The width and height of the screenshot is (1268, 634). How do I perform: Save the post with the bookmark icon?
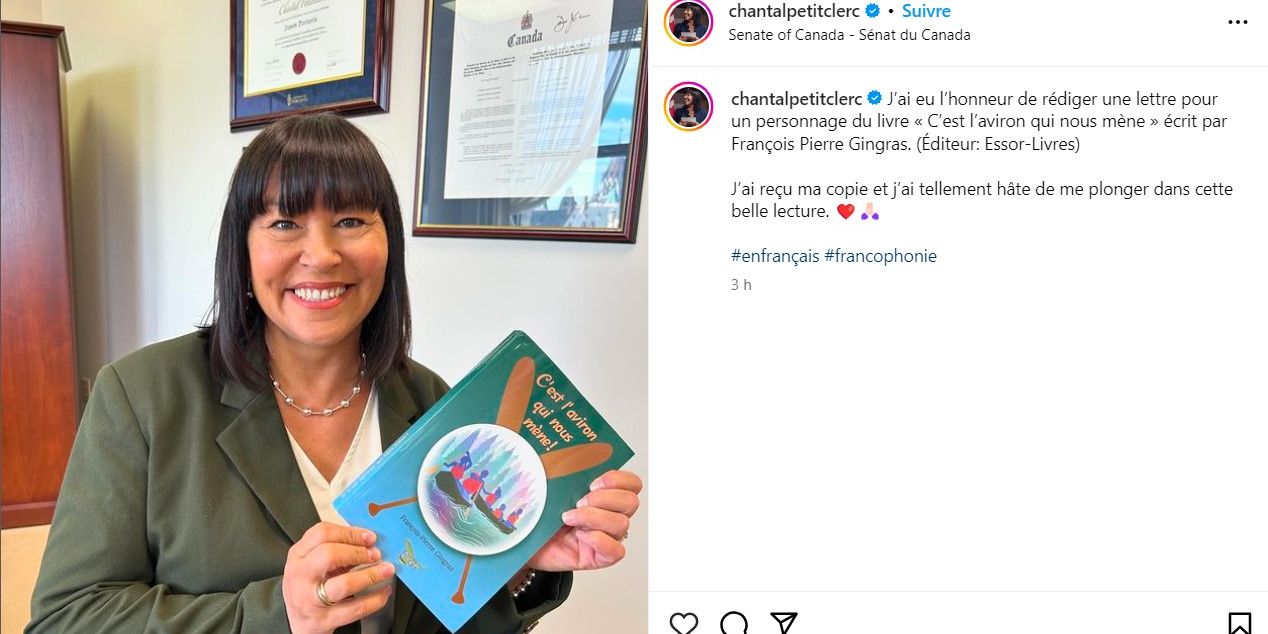[x=1239, y=623]
